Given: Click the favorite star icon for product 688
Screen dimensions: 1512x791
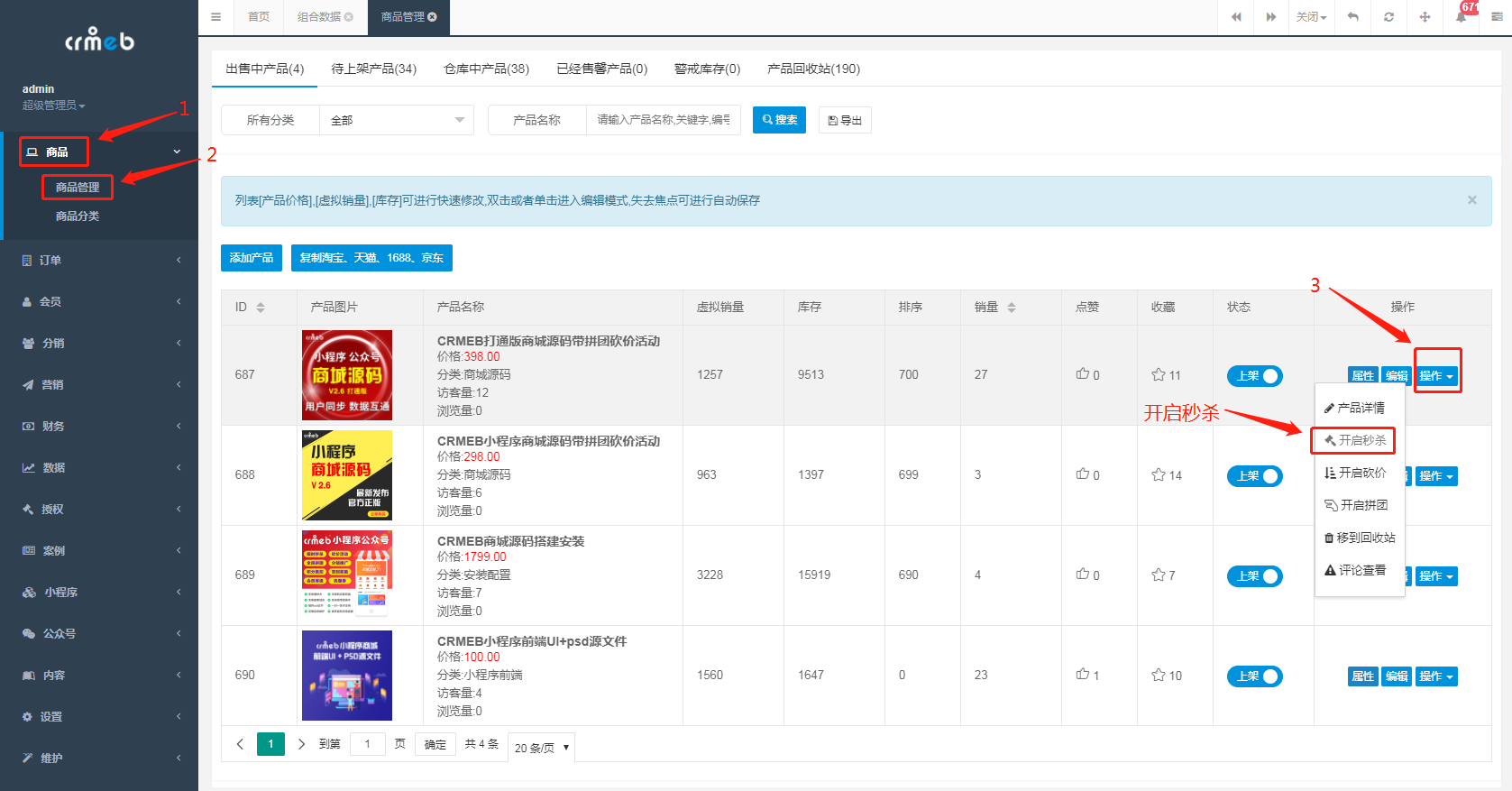Looking at the screenshot, I should click(x=1159, y=474).
